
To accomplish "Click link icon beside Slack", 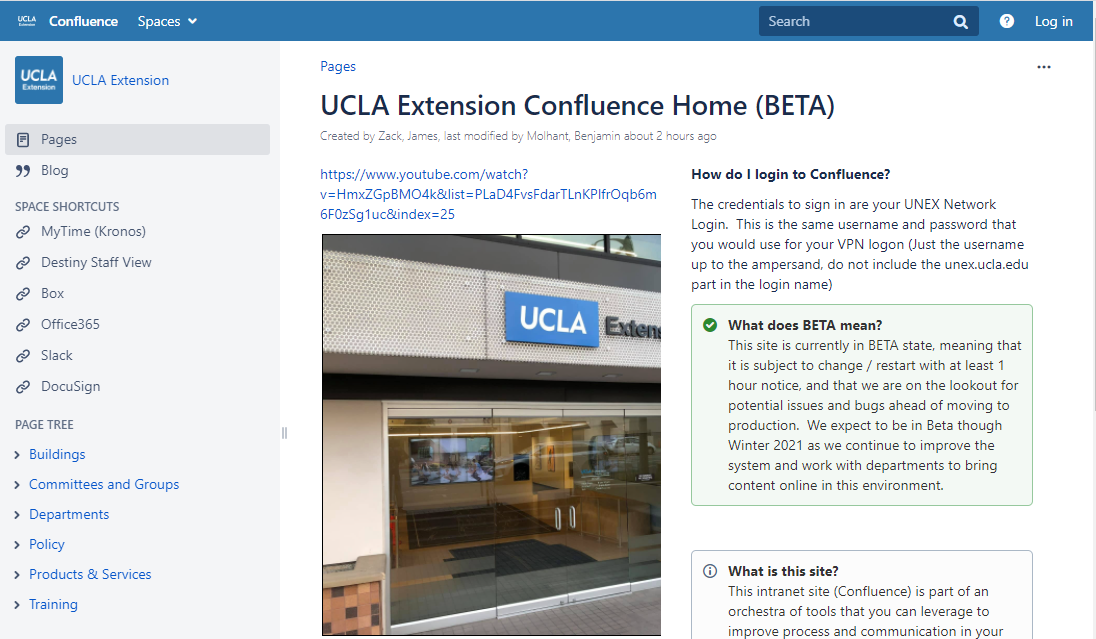I will [x=23, y=356].
